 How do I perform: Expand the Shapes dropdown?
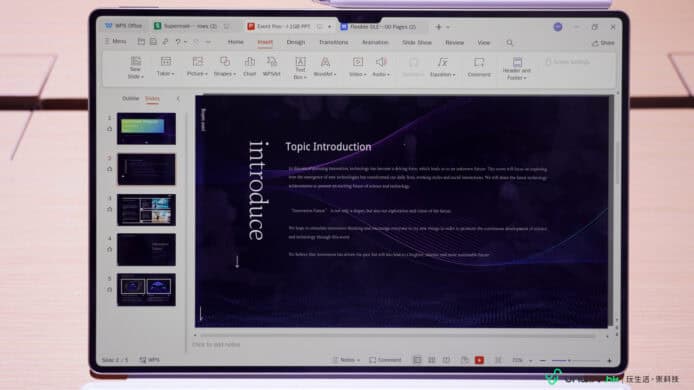[x=225, y=67]
